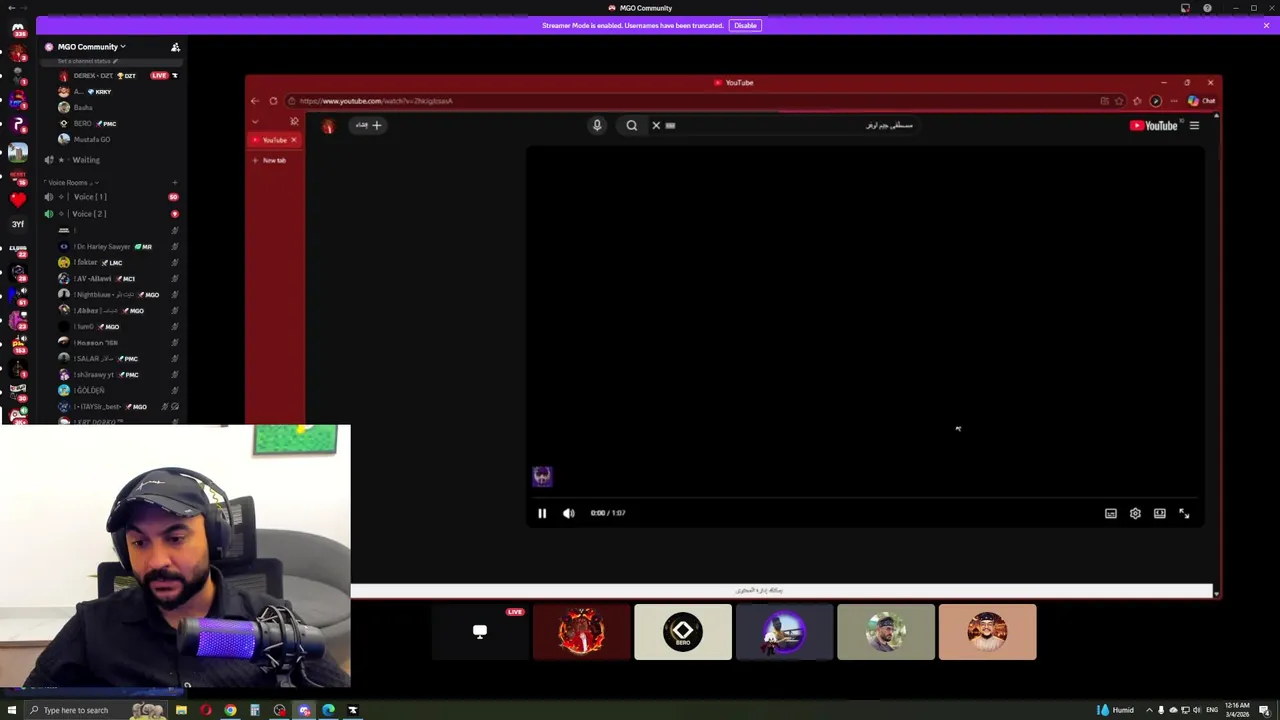This screenshot has height=720, width=1280.
Task: Click the YouTube video progress bar
Action: point(866,497)
